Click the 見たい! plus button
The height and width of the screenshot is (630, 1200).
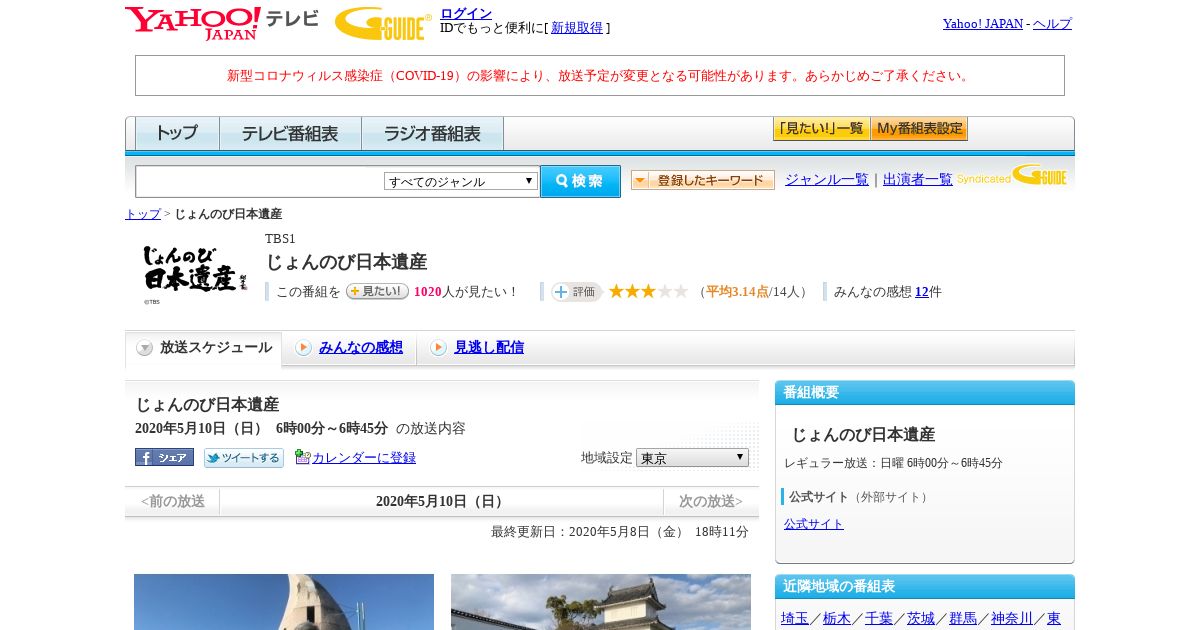[377, 291]
